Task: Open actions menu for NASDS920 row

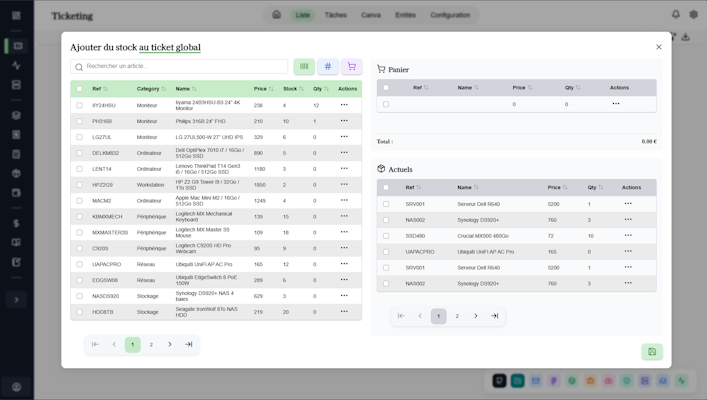Action: 344,296
